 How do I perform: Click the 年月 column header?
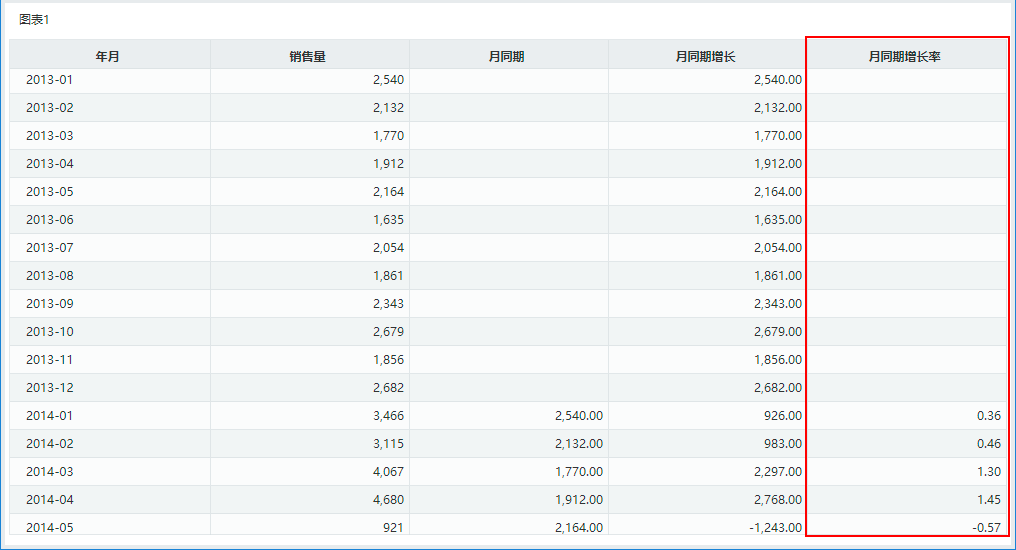pyautogui.click(x=108, y=56)
